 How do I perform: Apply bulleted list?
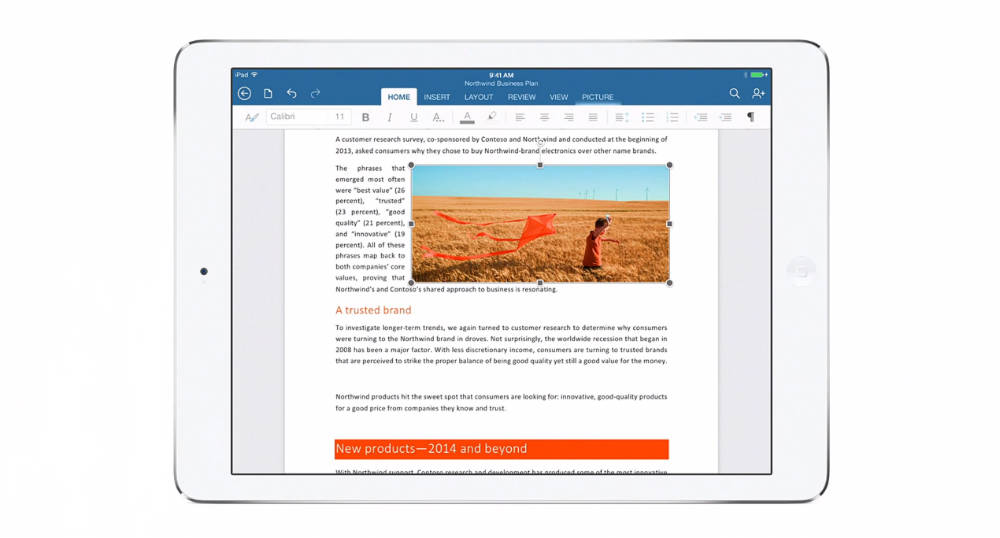[x=648, y=117]
